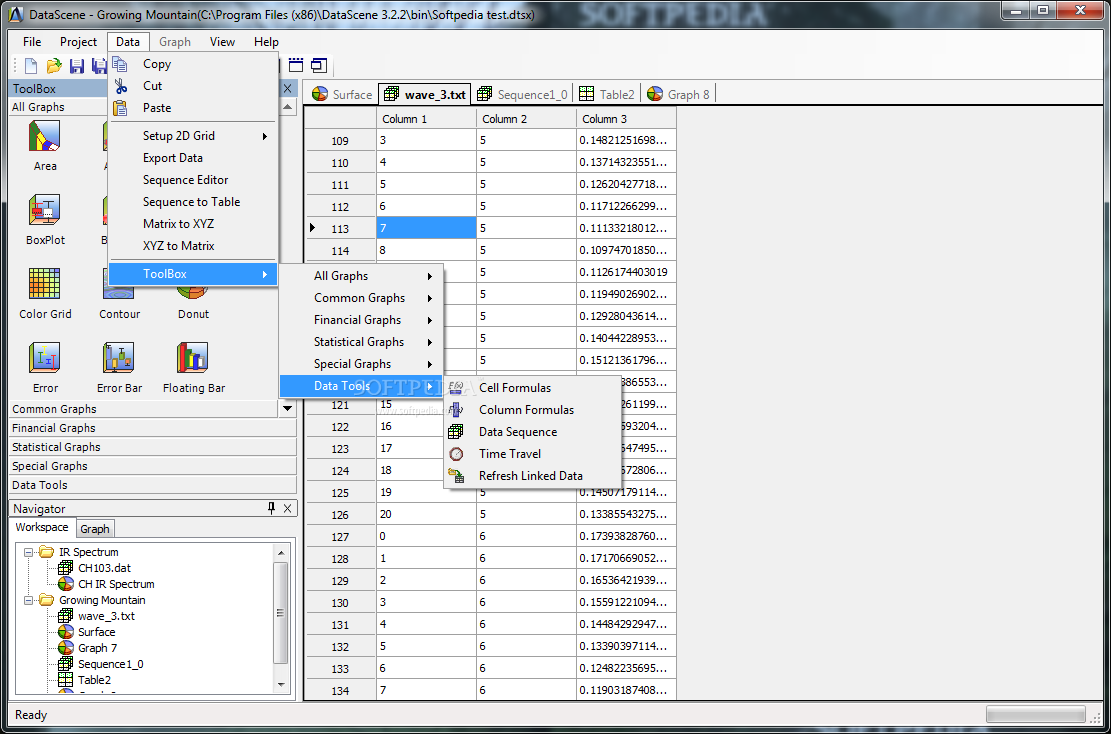Choose Copy from the Data menu
This screenshot has height=734, width=1111.
[x=193, y=64]
